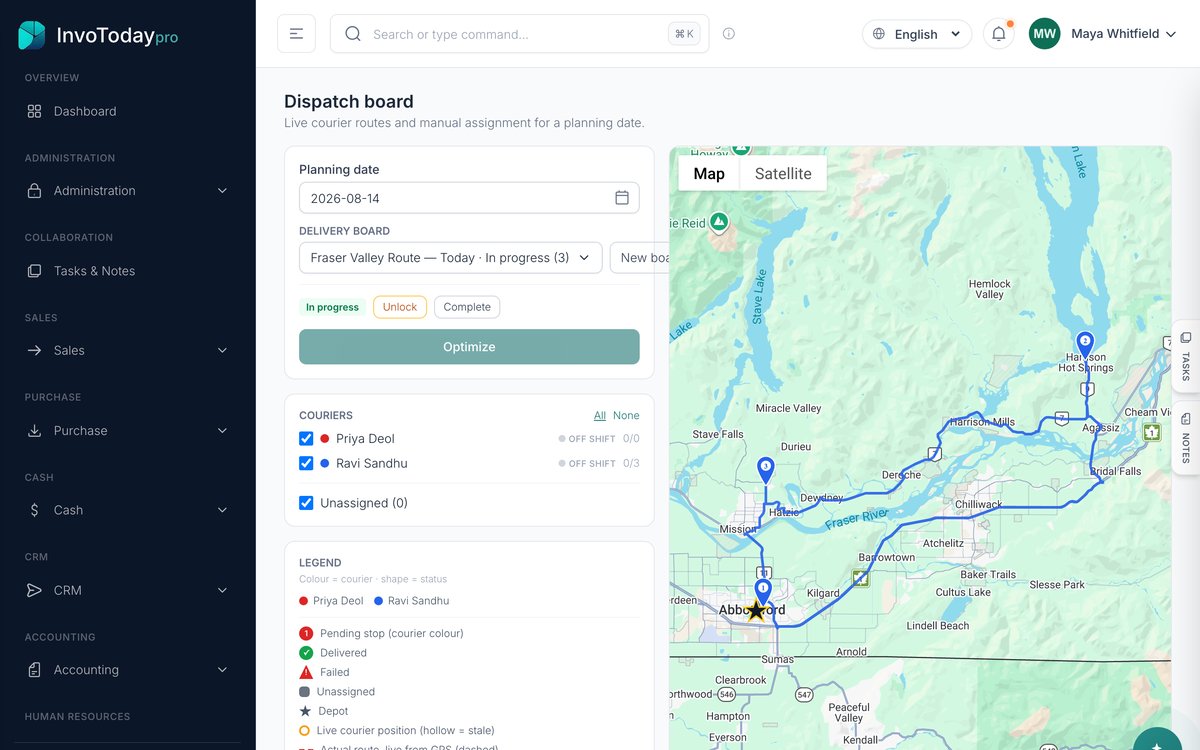The height and width of the screenshot is (750, 1200).
Task: Click the Sales arrow icon
Action: pyautogui.click(x=34, y=351)
